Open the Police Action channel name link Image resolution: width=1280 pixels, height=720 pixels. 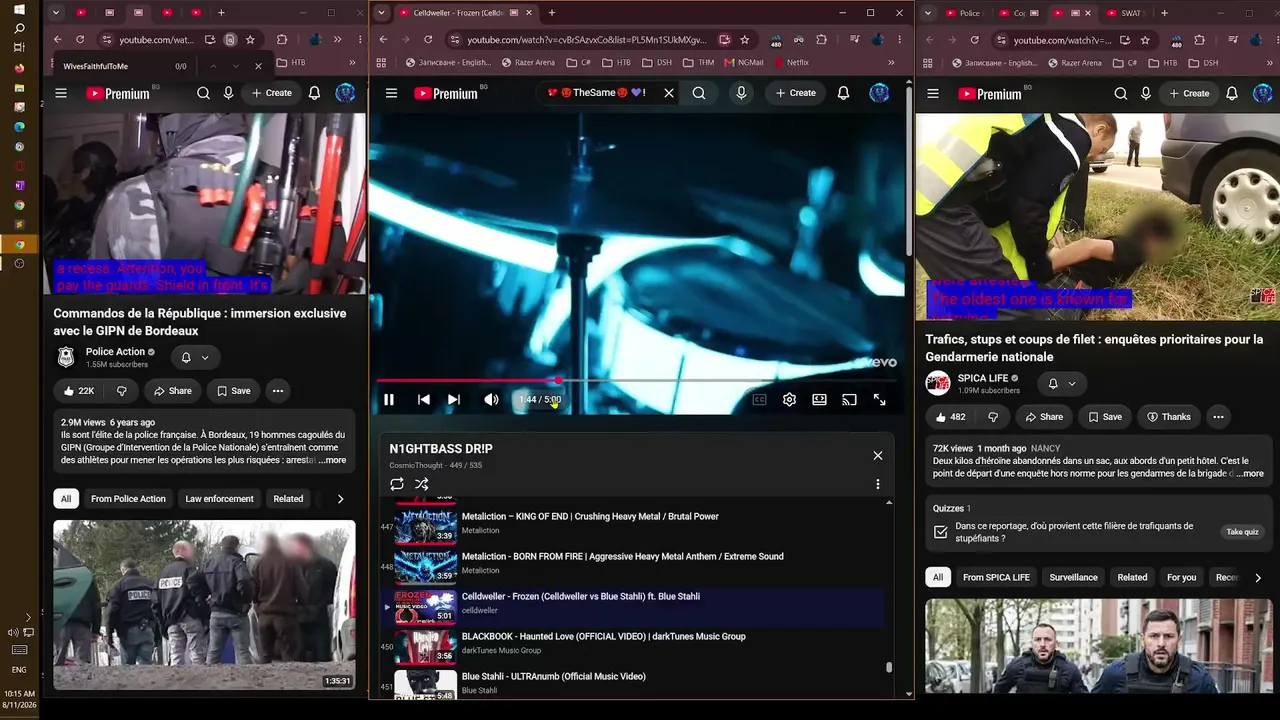[x=115, y=352]
